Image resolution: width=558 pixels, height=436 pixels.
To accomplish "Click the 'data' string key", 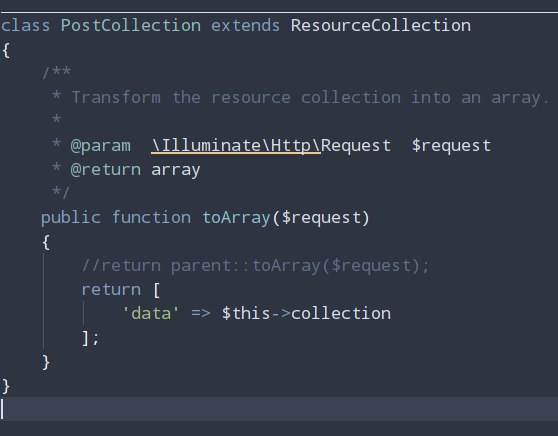I will 151,314.
